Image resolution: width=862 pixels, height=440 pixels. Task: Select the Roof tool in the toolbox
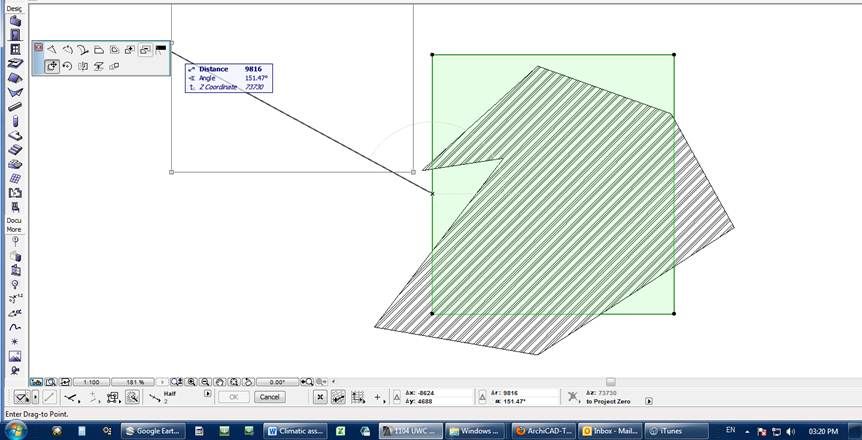(15, 78)
